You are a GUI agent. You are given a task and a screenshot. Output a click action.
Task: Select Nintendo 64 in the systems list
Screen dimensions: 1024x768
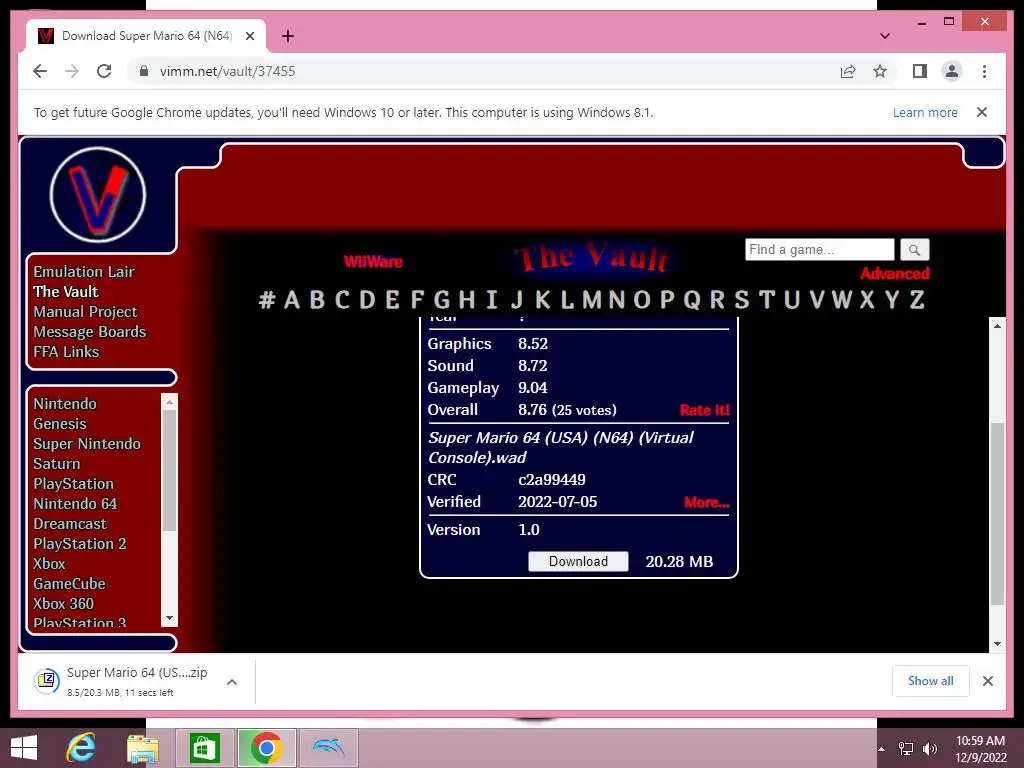[75, 504]
